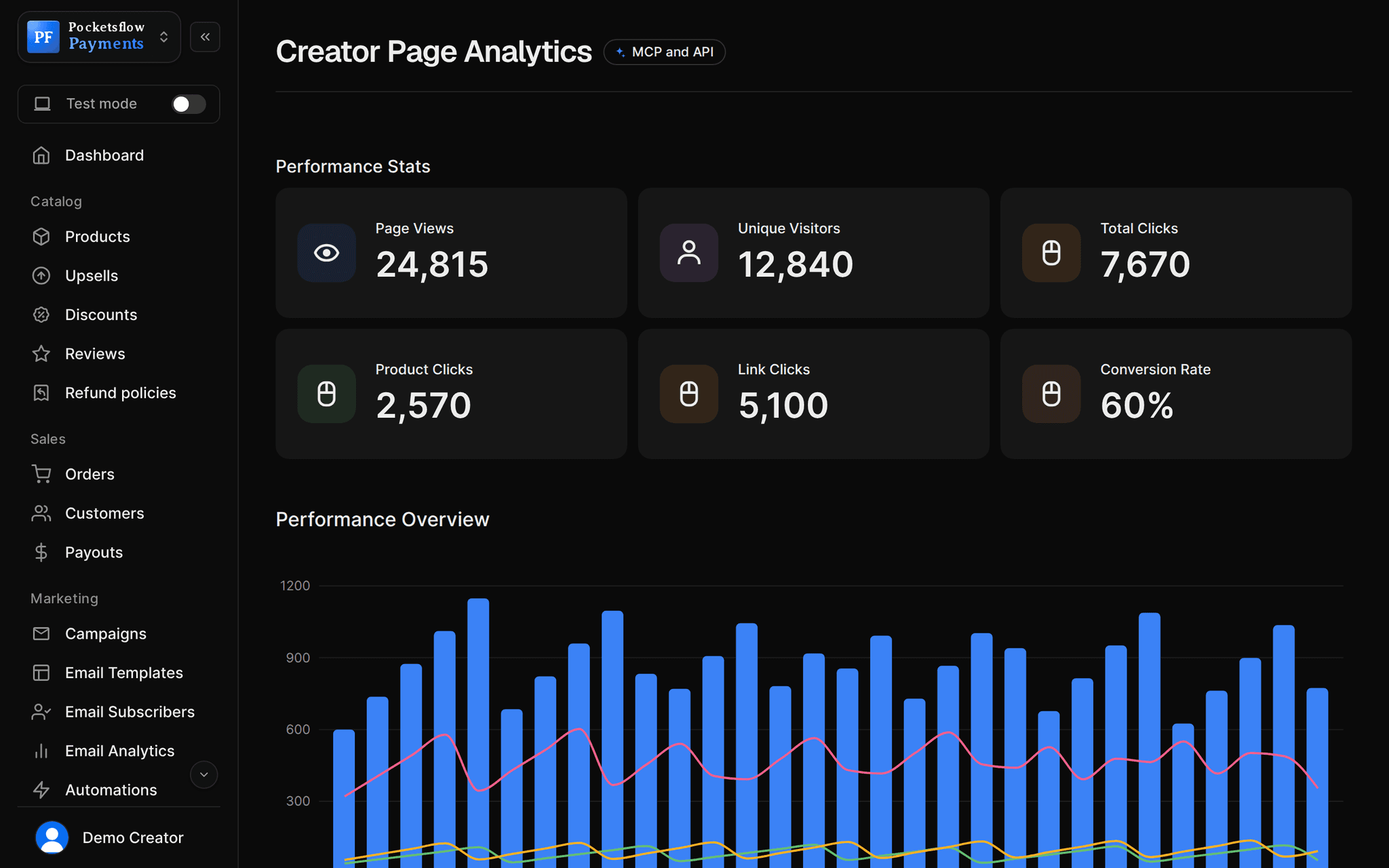Click the Link Clicks mouse icon
This screenshot has height=868, width=1389.
point(689,394)
